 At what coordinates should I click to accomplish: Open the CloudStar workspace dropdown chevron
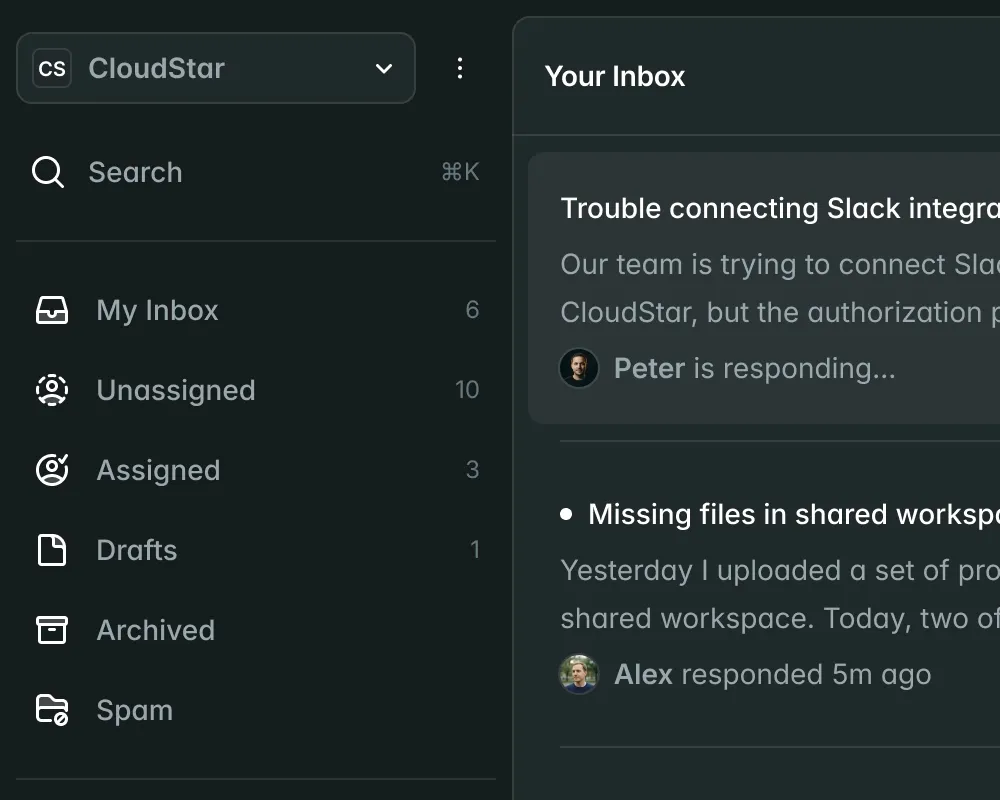(382, 68)
